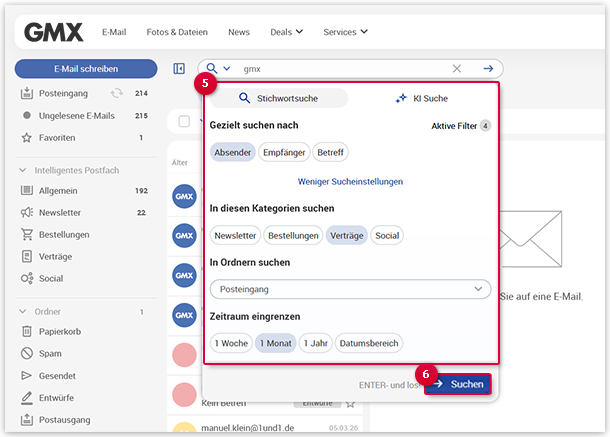Screen dimensions: 610x437
Task: Click the E-Mail schreiben button
Action: pos(86,69)
